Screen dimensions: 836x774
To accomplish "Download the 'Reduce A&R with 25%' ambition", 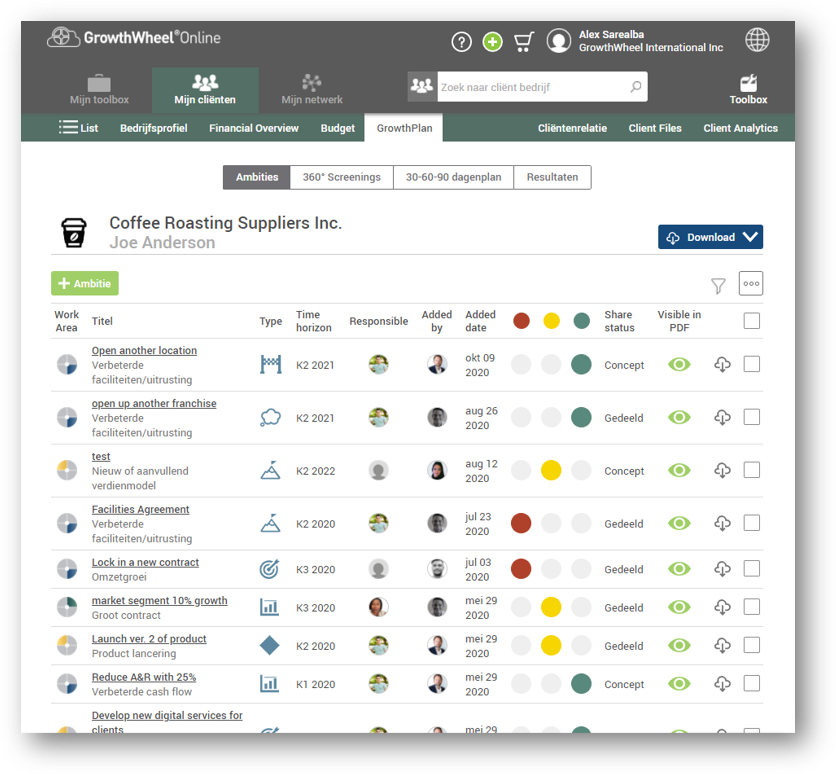I will [x=722, y=683].
